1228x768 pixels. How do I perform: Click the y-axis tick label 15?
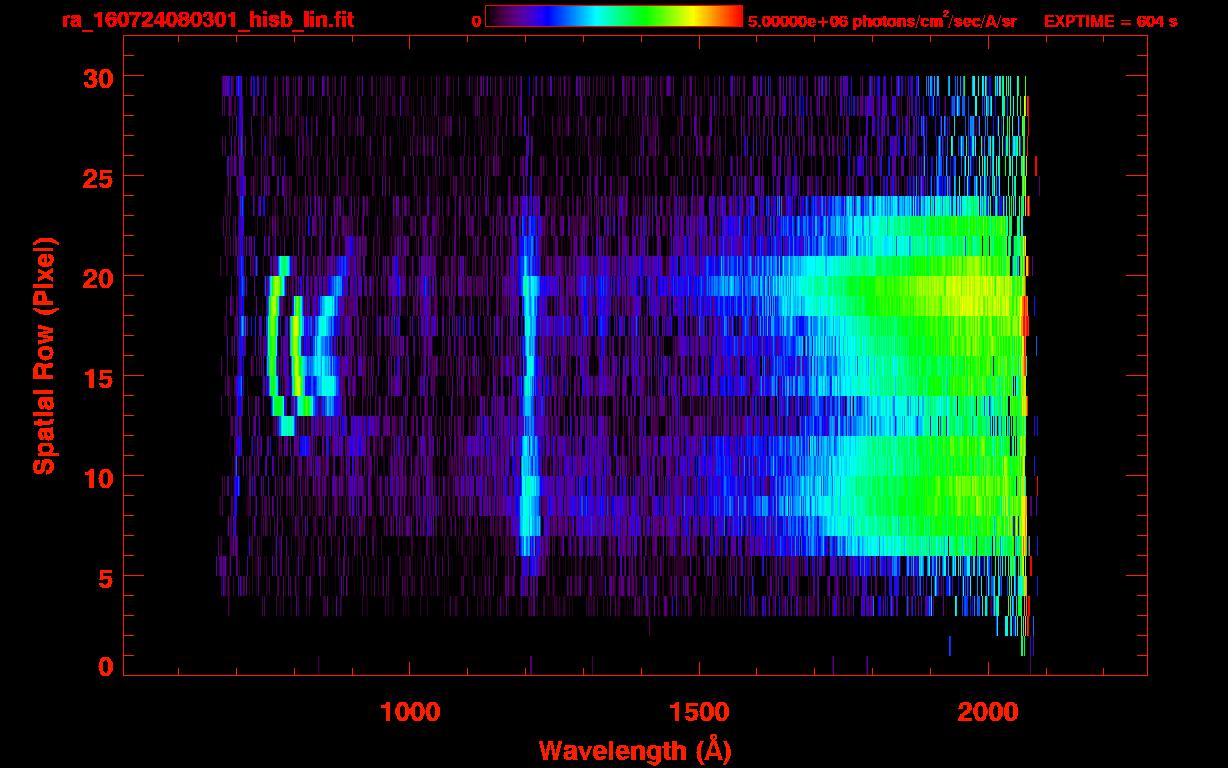click(x=97, y=377)
